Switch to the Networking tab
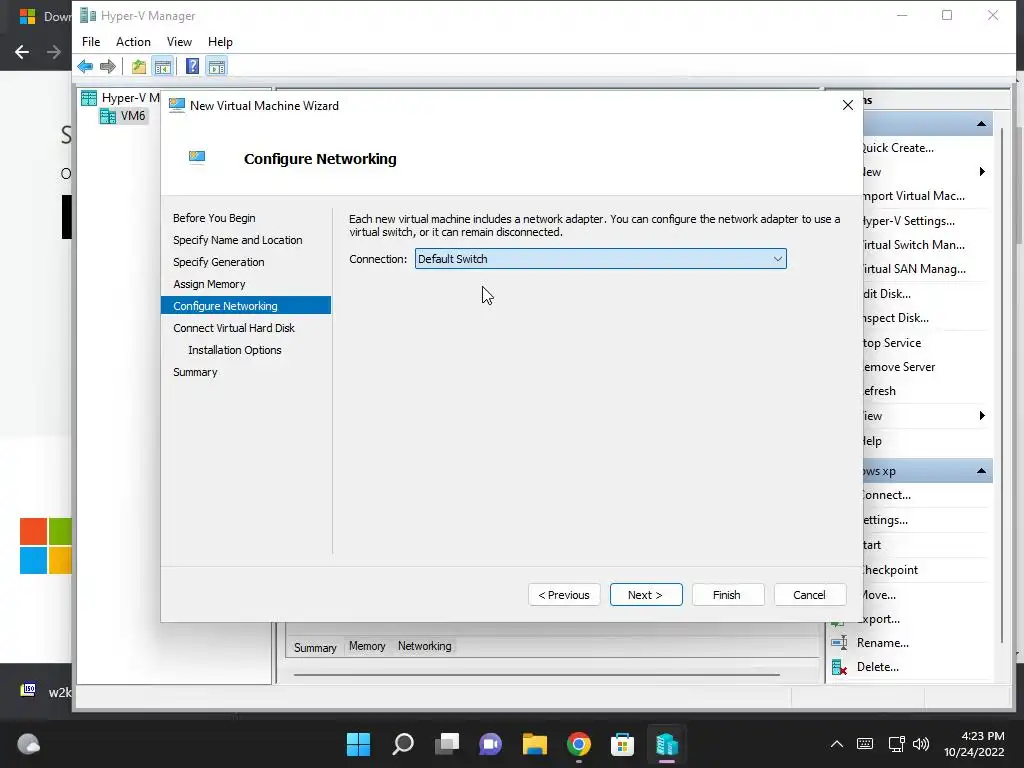The height and width of the screenshot is (768, 1024). (x=424, y=646)
